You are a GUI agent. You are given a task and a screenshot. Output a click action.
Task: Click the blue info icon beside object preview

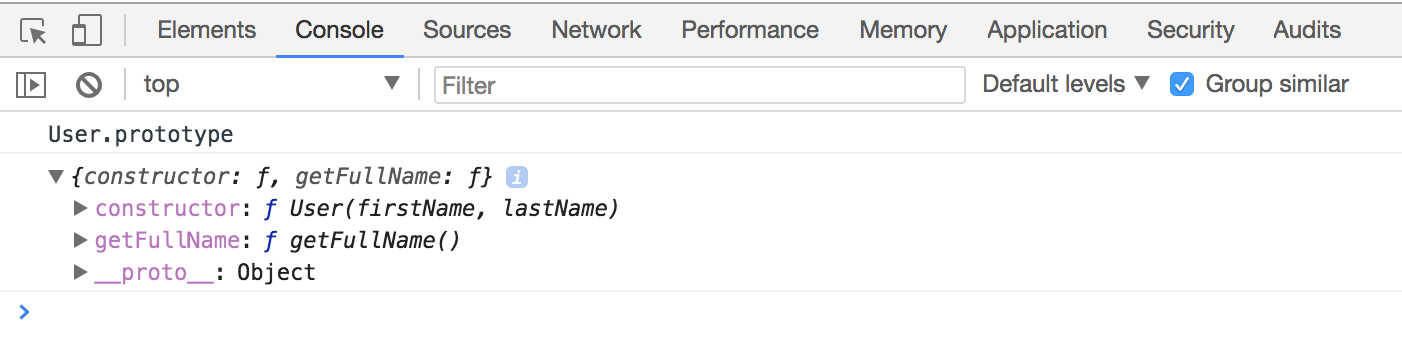coord(516,177)
